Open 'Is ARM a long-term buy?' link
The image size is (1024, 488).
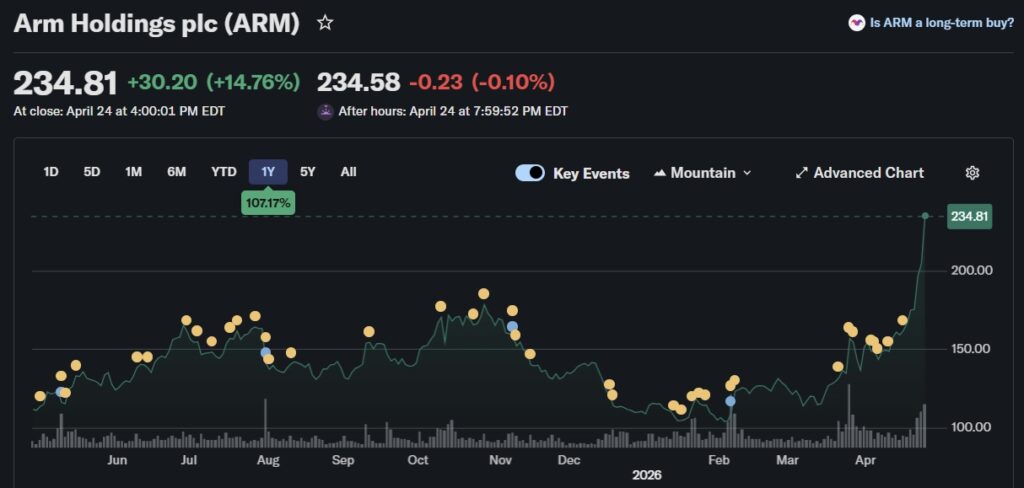pyautogui.click(x=941, y=23)
